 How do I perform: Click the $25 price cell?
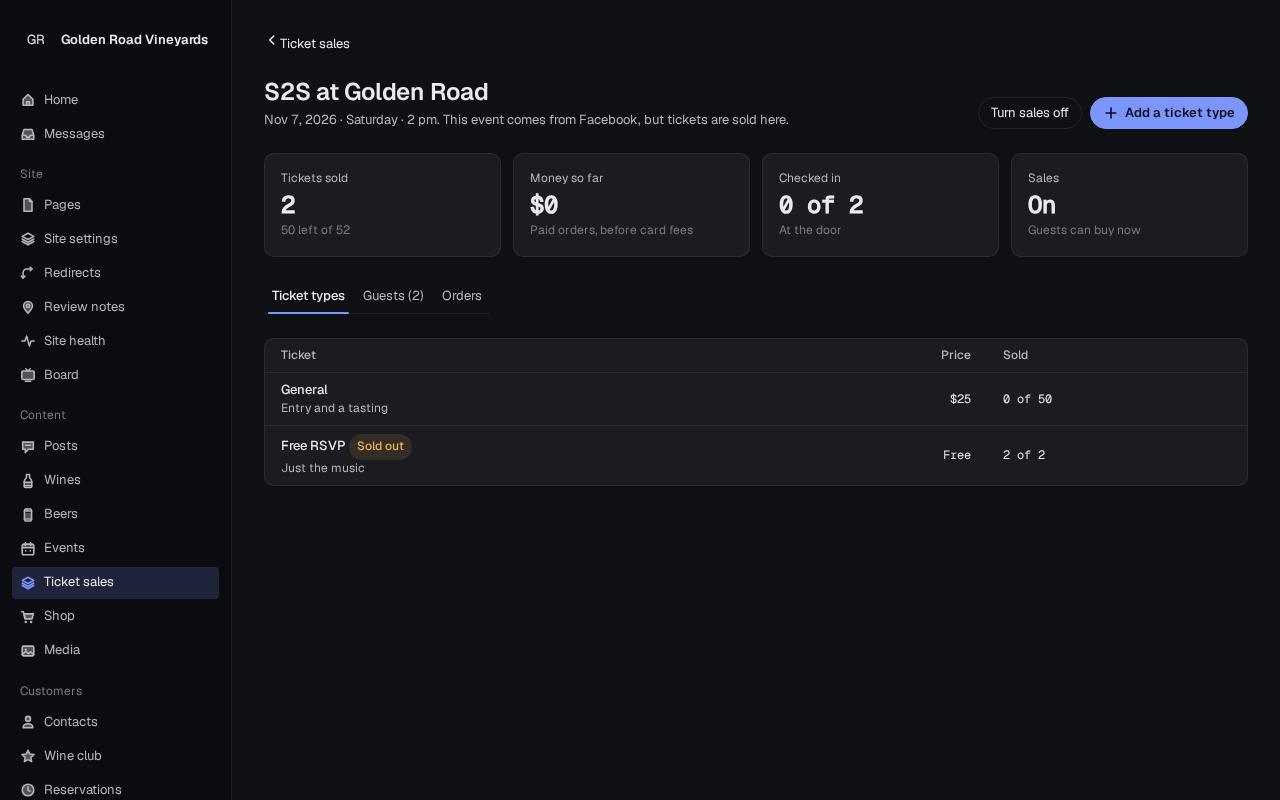pyautogui.click(x=960, y=399)
